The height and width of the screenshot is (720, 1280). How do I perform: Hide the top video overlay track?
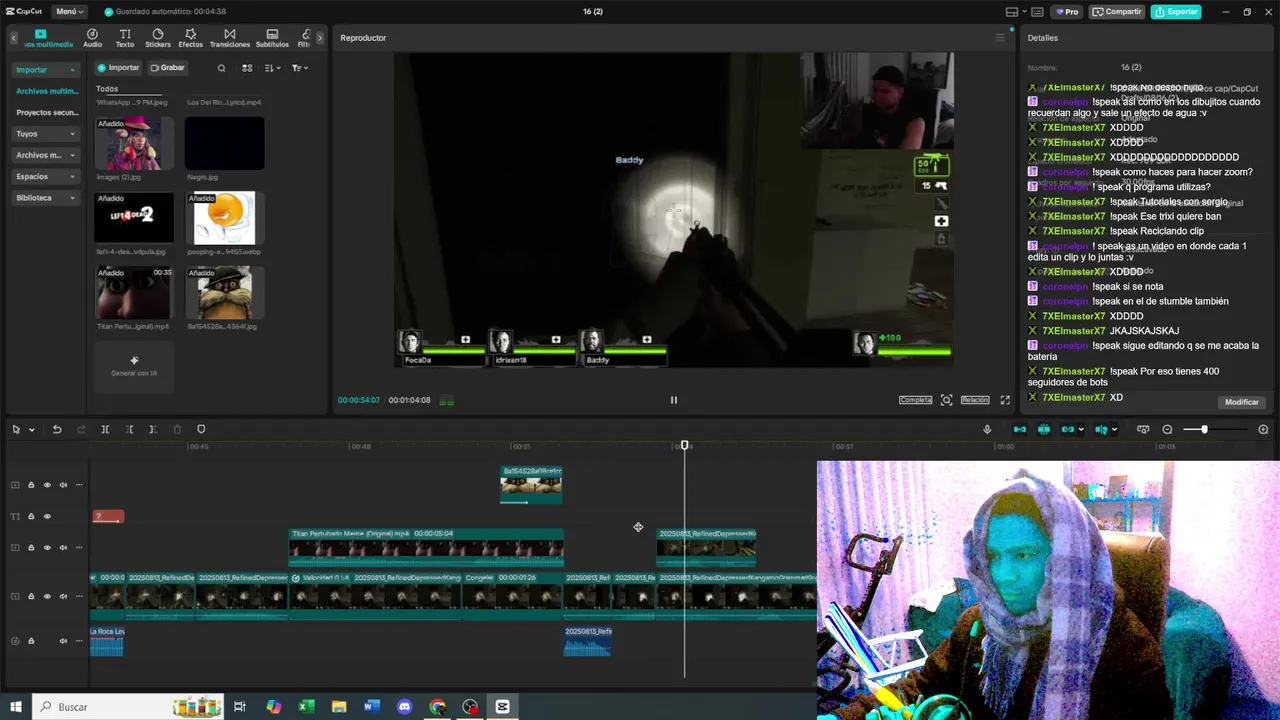click(47, 485)
